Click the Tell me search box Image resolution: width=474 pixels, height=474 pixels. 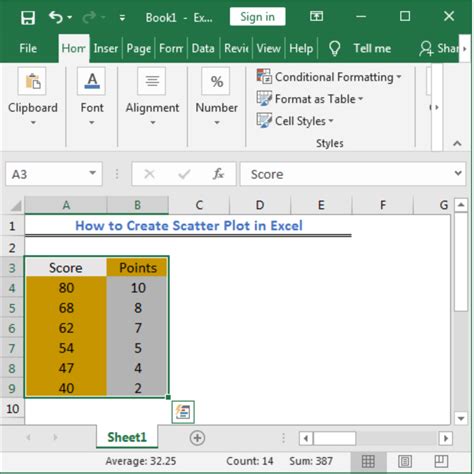[x=372, y=49]
